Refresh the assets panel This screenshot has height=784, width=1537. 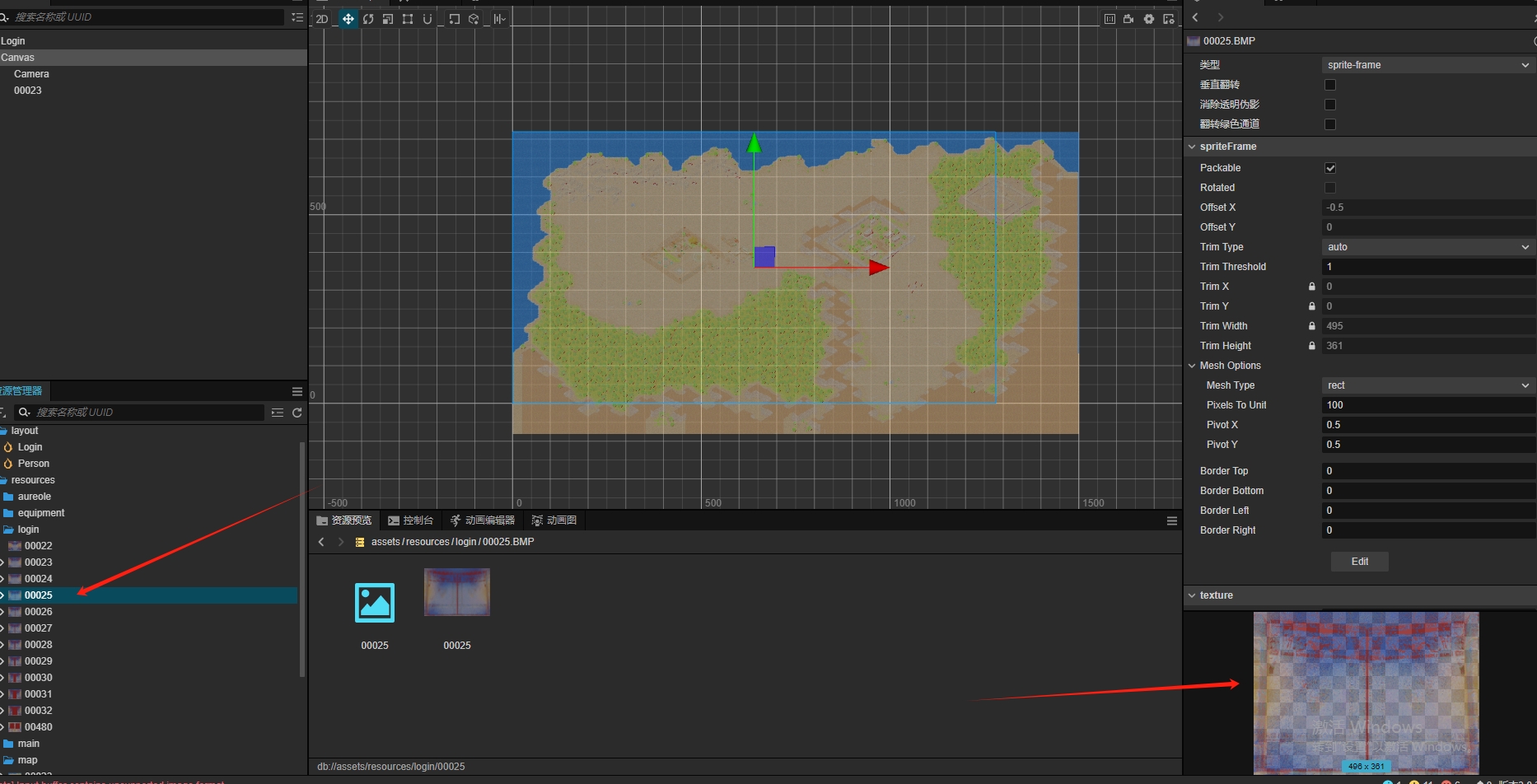point(297,413)
